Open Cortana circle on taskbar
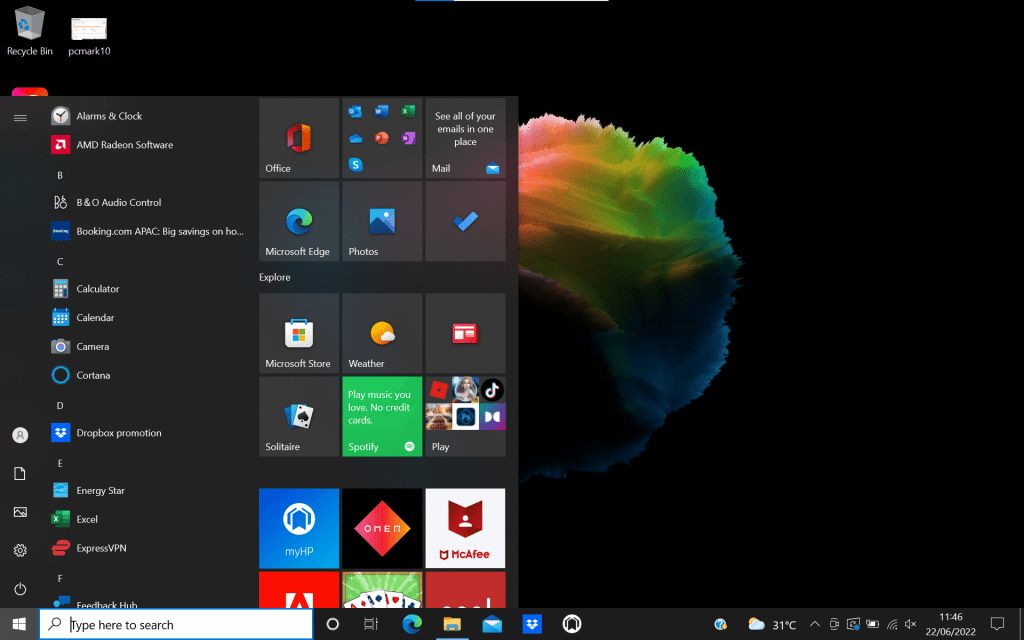1024x640 pixels. [x=332, y=624]
